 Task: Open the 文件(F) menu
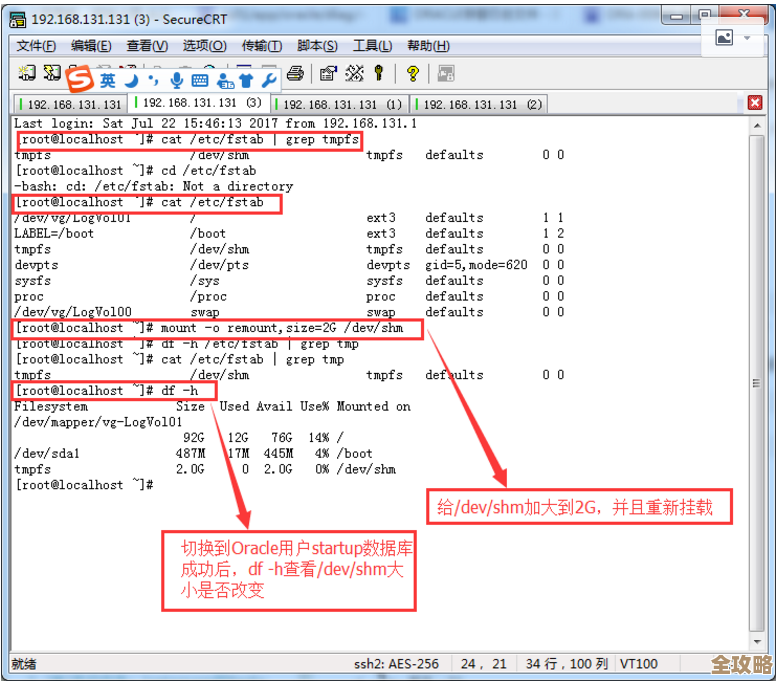pos(36,46)
